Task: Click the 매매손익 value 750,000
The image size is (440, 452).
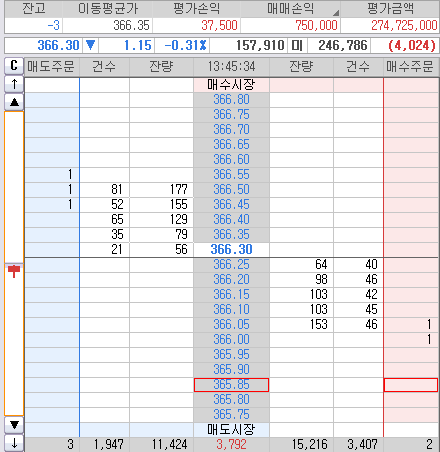Action: [316, 25]
